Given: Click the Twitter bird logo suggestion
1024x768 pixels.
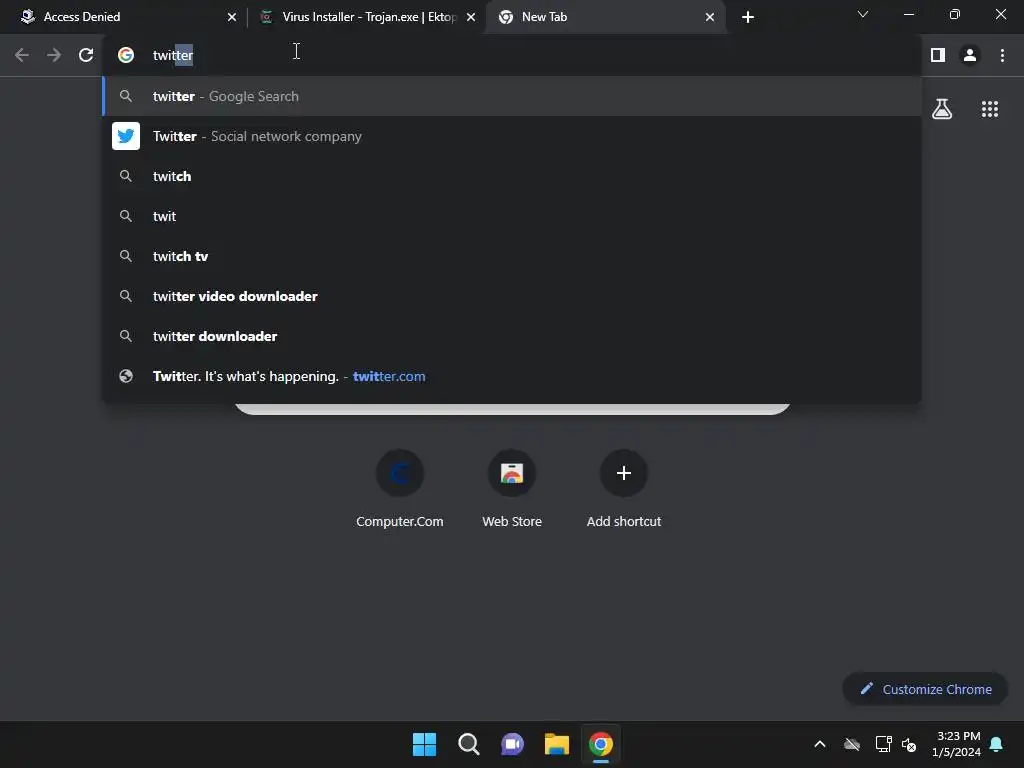Looking at the screenshot, I should point(126,136).
